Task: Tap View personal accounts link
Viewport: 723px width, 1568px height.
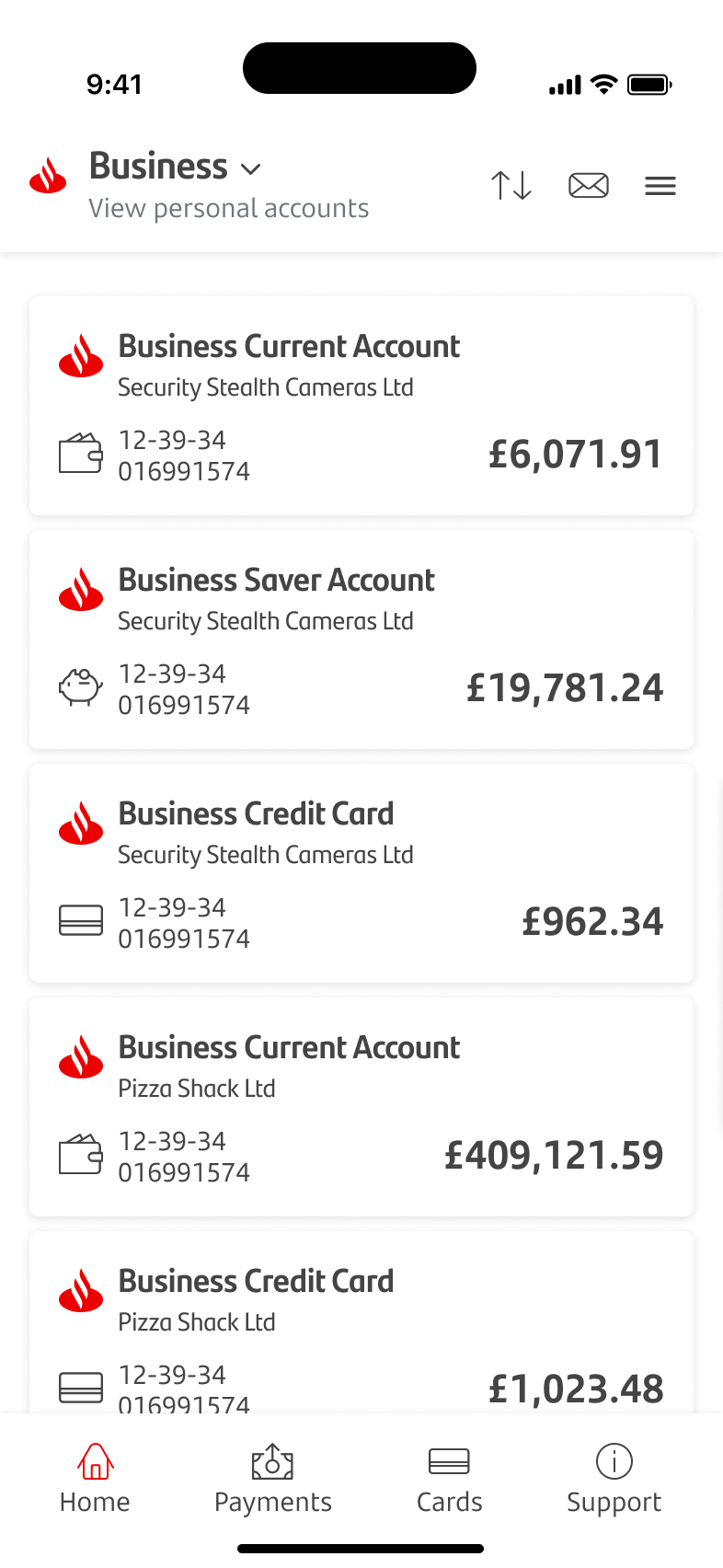Action: [x=229, y=209]
